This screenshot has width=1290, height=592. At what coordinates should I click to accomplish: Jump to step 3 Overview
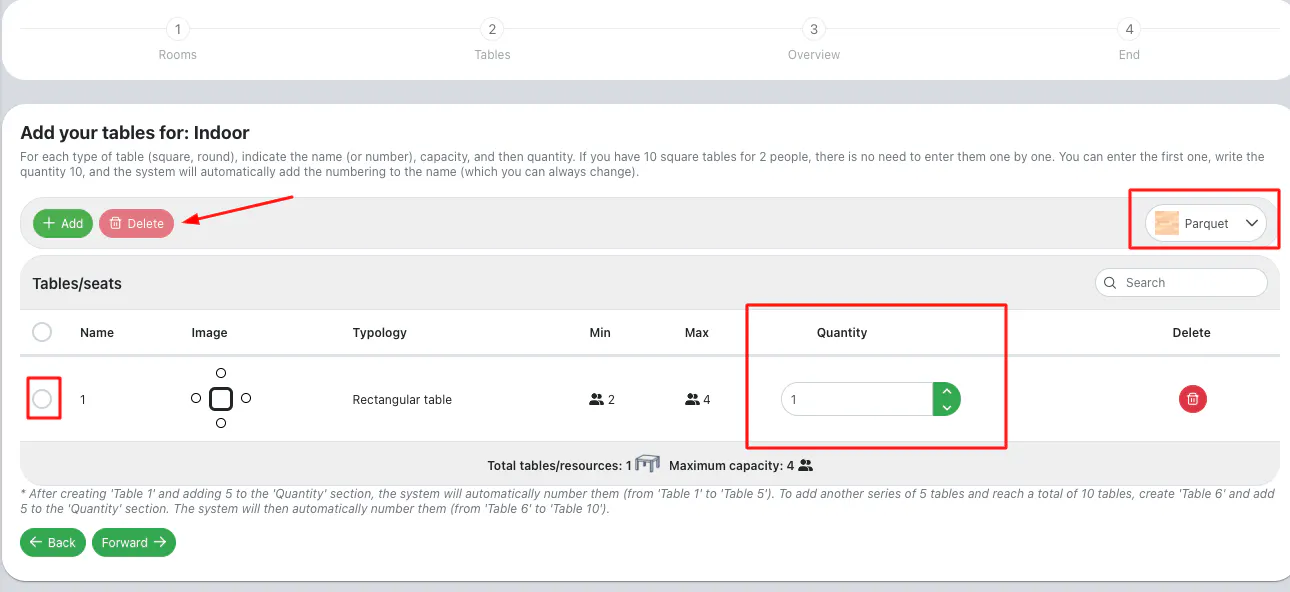[x=814, y=30]
